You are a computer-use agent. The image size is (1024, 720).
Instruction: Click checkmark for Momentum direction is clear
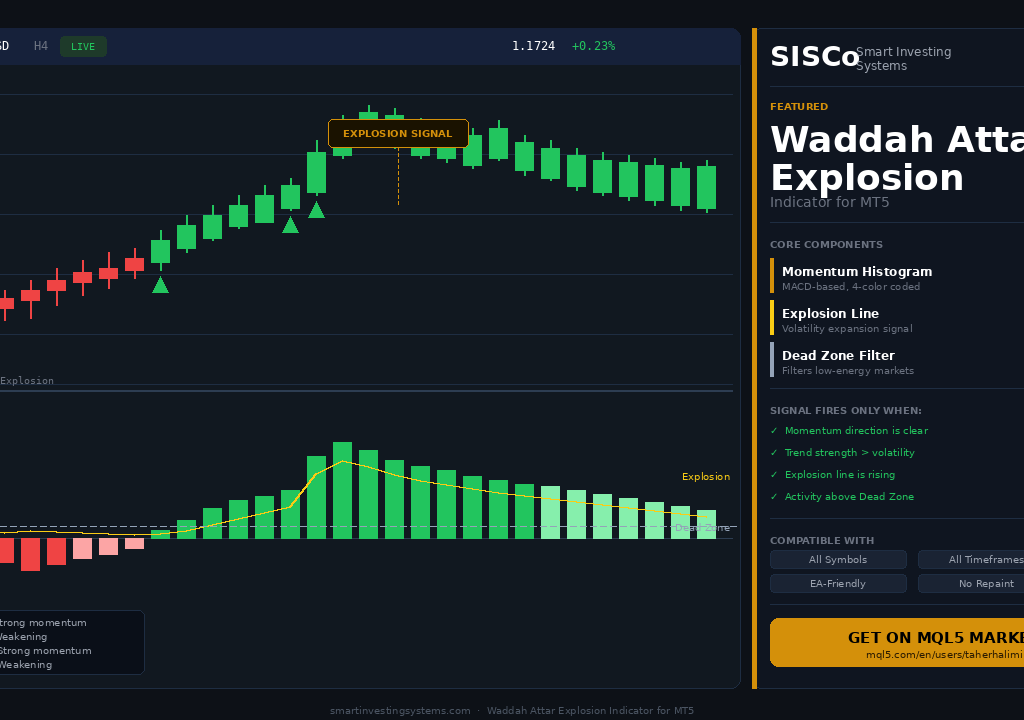pos(774,431)
